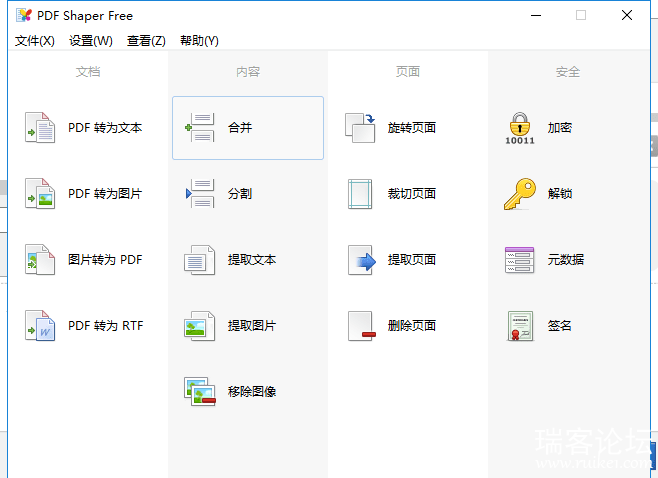Screen dimensions: 658x478
Task: Select the 页面 column header
Action: 408,72
